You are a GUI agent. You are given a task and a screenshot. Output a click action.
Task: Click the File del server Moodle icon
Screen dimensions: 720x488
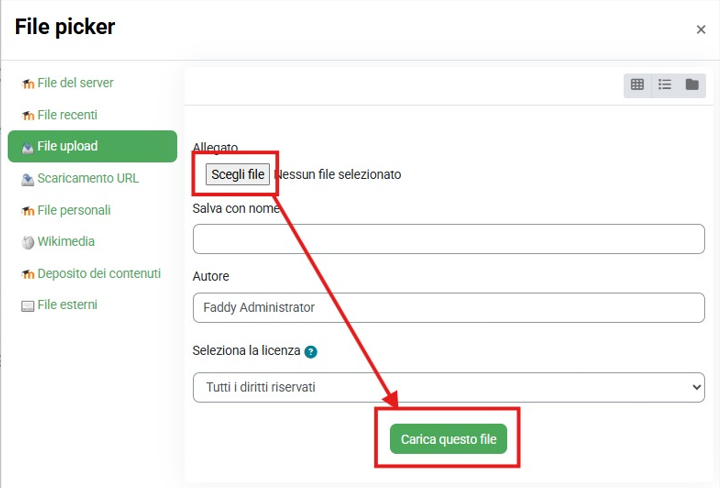[28, 84]
